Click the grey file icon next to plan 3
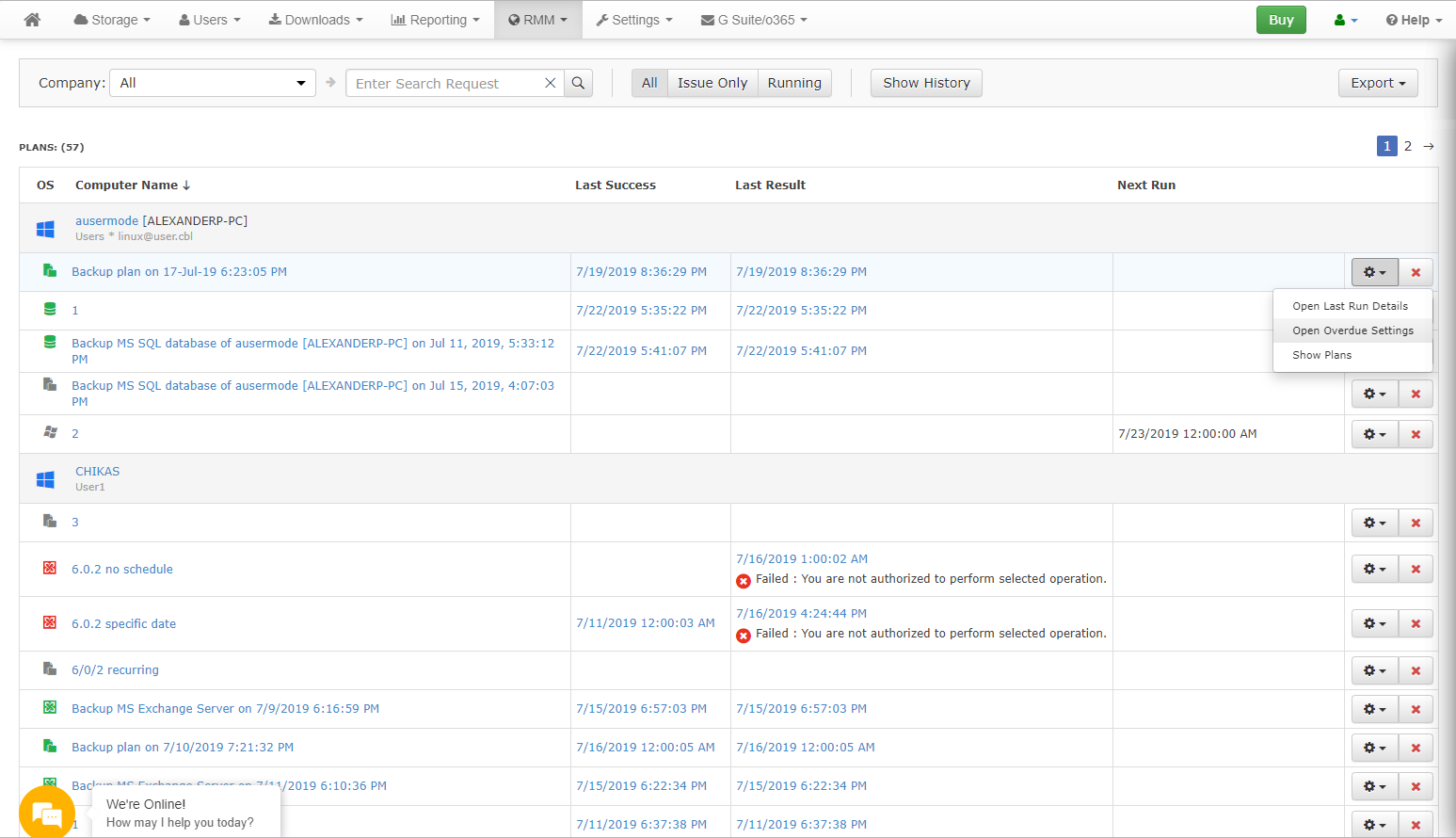The height and width of the screenshot is (838, 1456). point(50,522)
